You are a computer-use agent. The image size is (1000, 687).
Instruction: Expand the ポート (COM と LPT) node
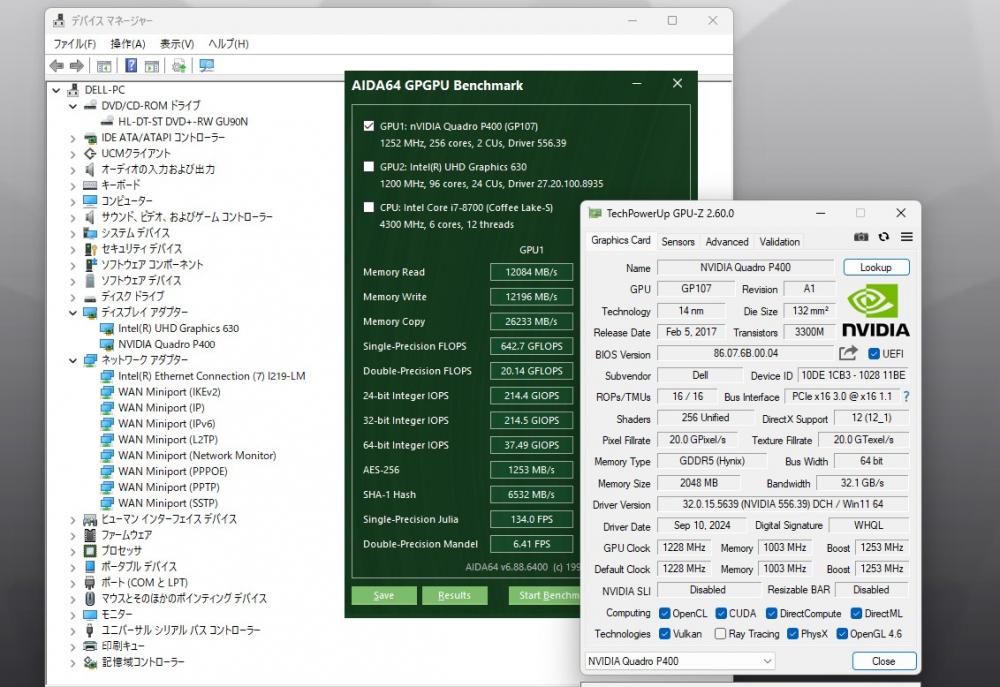[73, 583]
